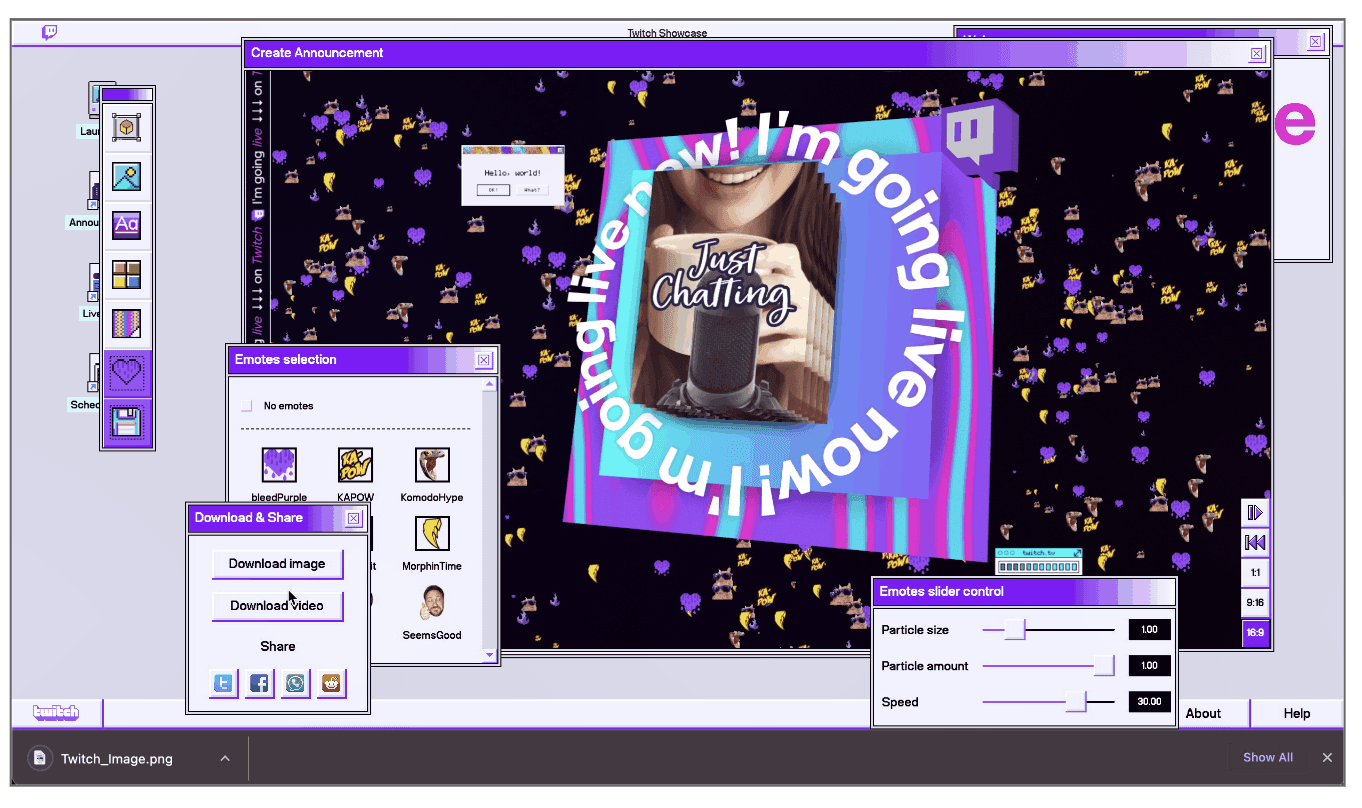Open the heart emotes tool
The height and width of the screenshot is (808, 1362).
[127, 374]
